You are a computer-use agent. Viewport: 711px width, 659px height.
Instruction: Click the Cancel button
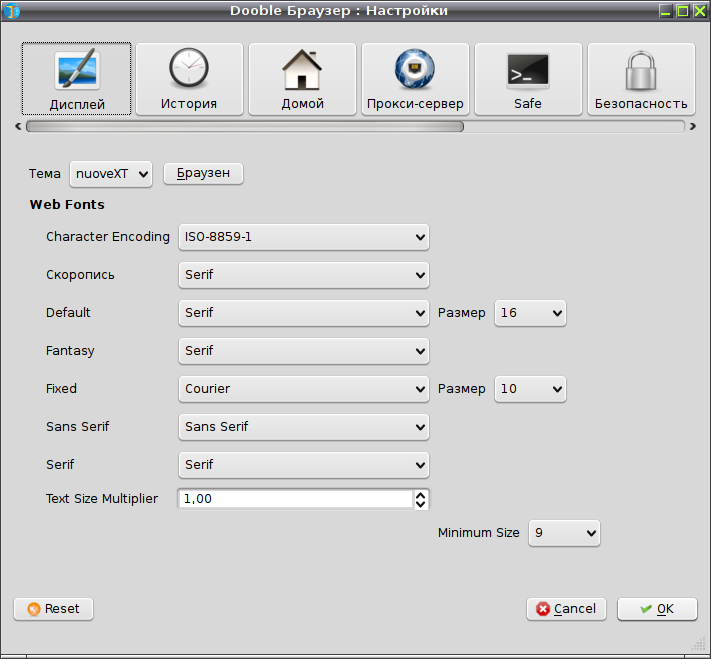click(566, 609)
